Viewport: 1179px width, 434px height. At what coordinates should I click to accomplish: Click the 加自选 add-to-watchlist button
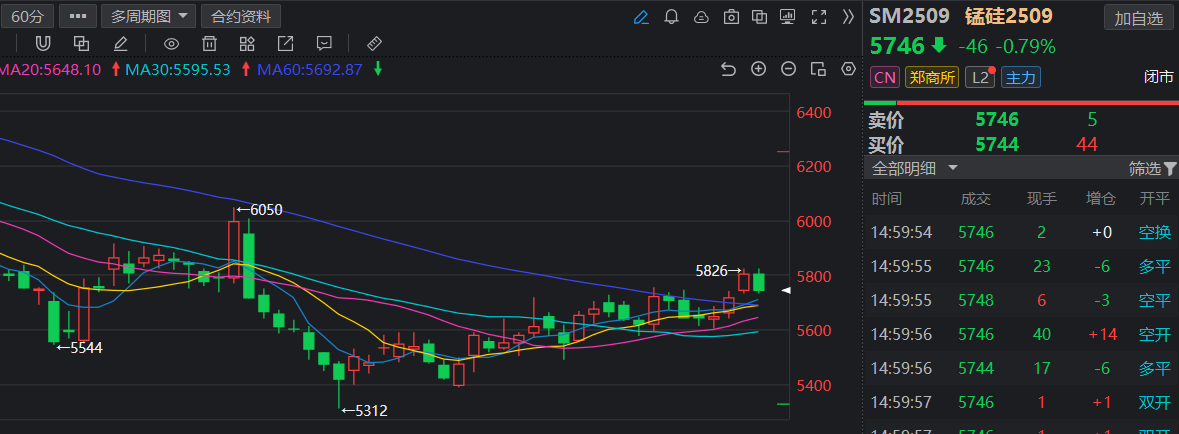(1138, 18)
